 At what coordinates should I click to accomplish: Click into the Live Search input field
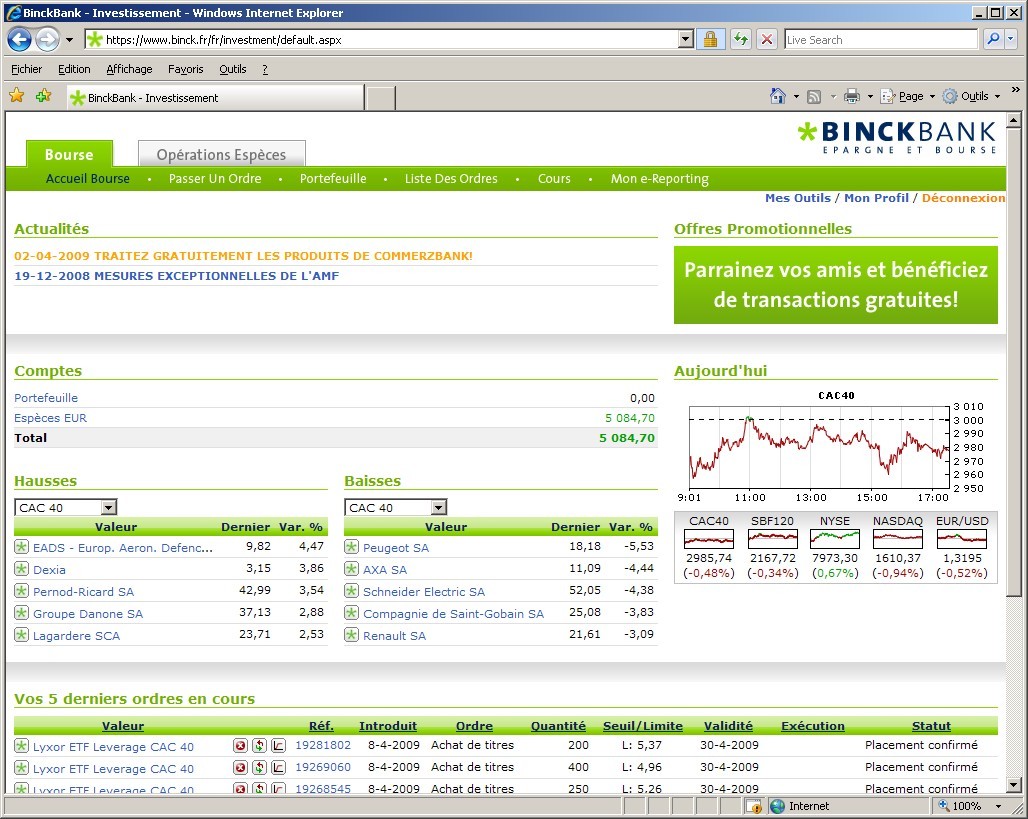pos(880,39)
